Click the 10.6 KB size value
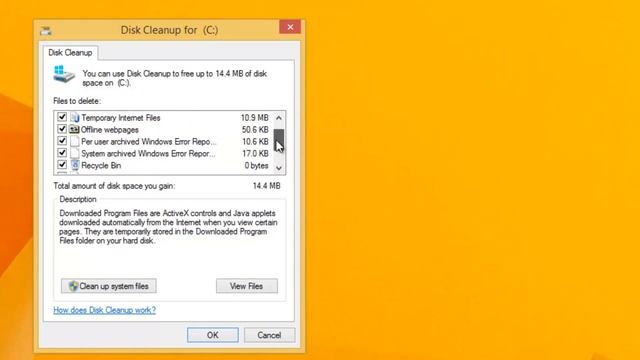Screen dimensions: 640x360 point(255,142)
